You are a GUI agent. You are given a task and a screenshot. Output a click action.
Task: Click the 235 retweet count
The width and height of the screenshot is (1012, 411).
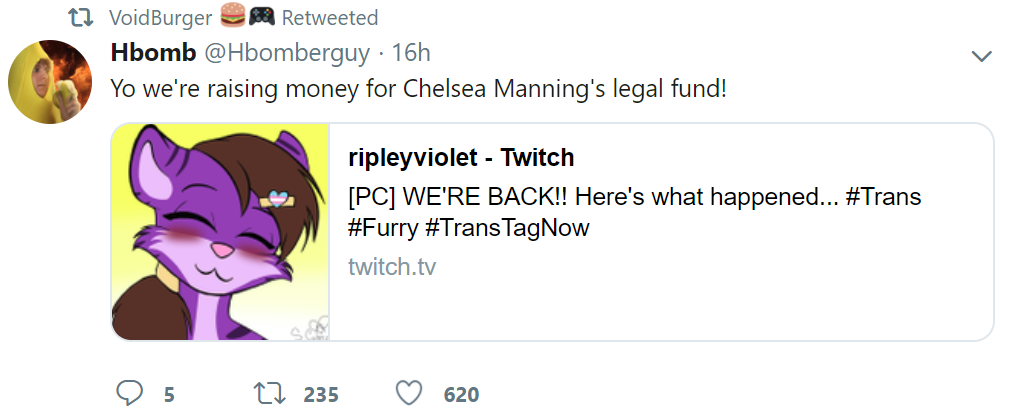pyautogui.click(x=321, y=394)
